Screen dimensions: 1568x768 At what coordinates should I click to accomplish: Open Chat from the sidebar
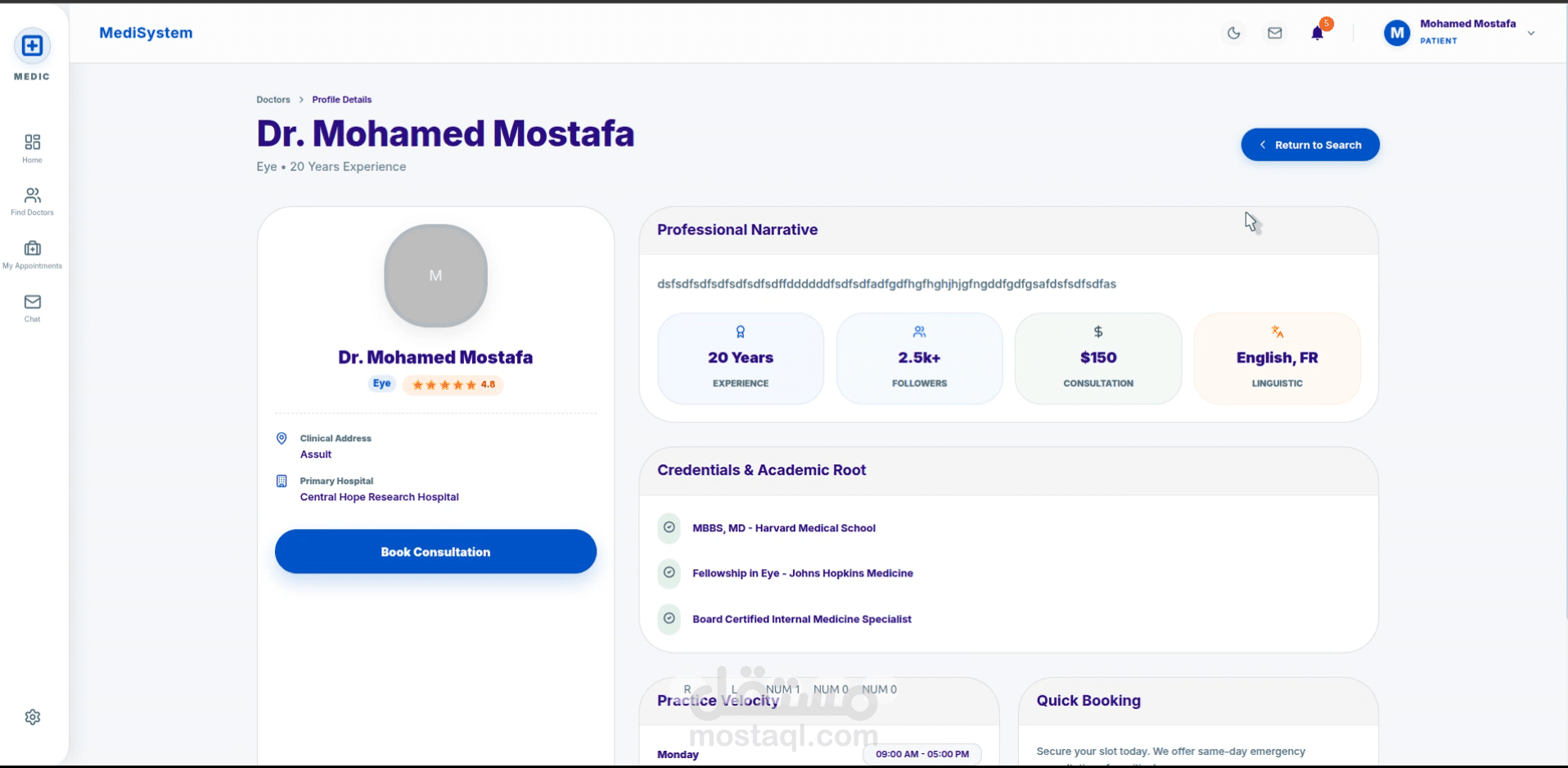tap(33, 307)
